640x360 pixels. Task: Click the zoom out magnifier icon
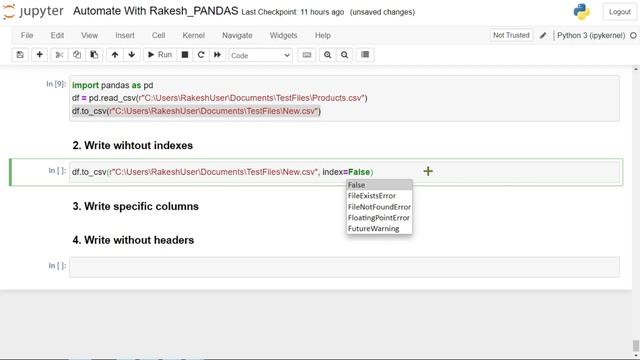tap(344, 55)
